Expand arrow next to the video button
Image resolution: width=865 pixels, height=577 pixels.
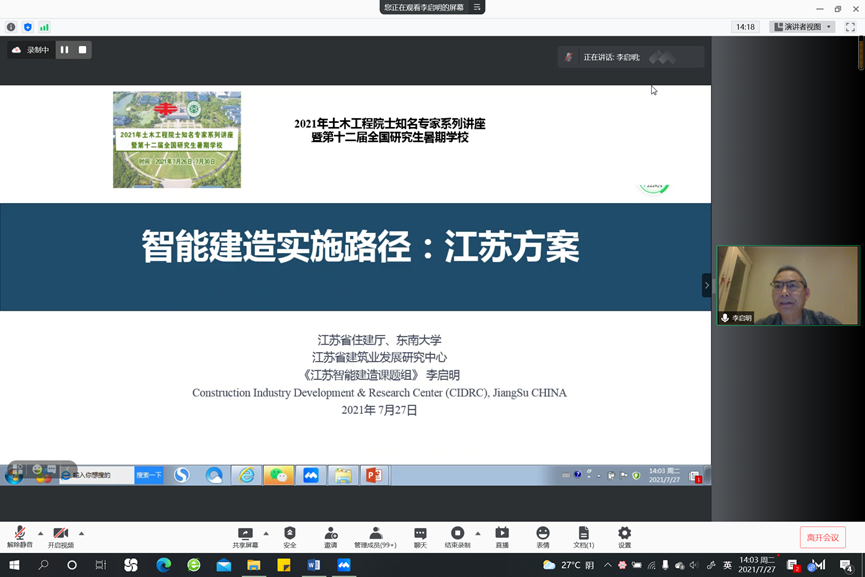click(x=81, y=533)
